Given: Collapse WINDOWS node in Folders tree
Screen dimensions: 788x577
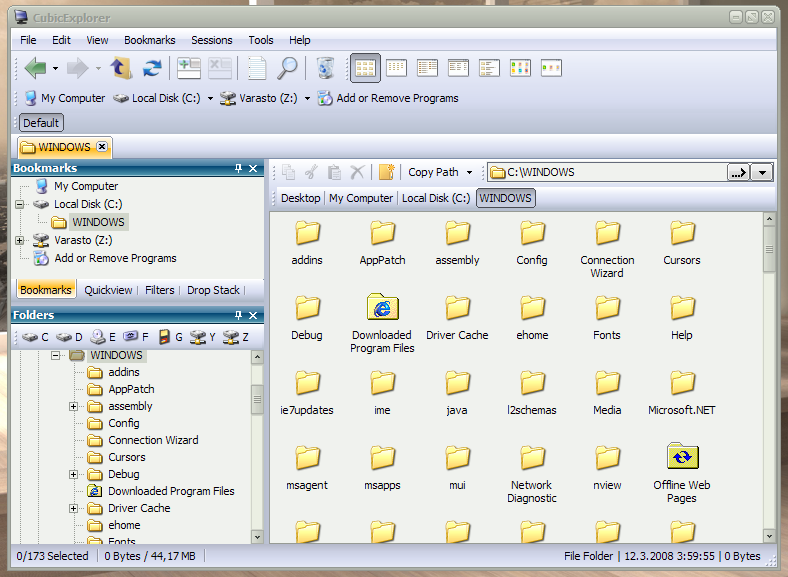Looking at the screenshot, I should [55, 355].
